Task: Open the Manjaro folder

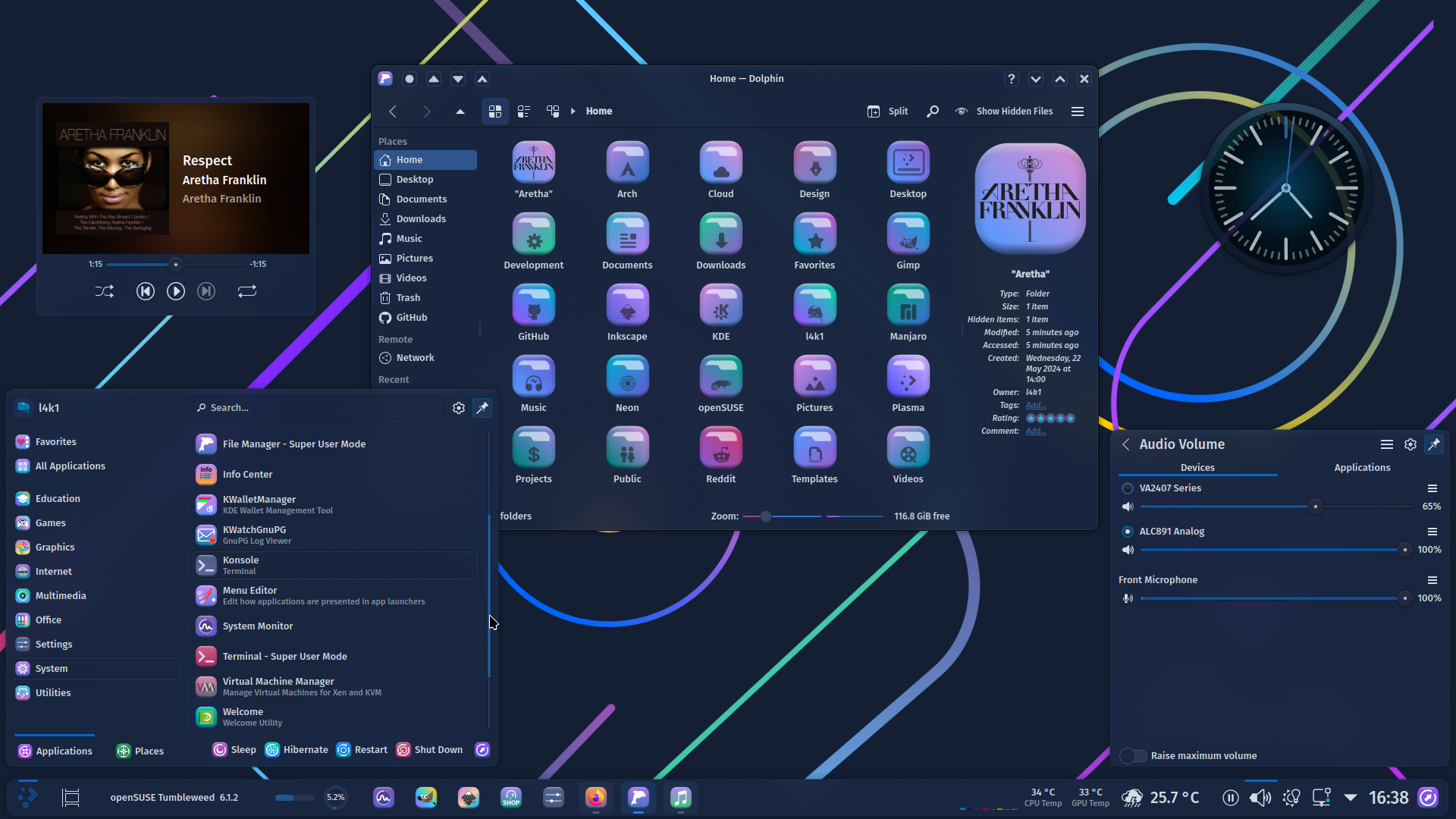Action: (x=908, y=312)
